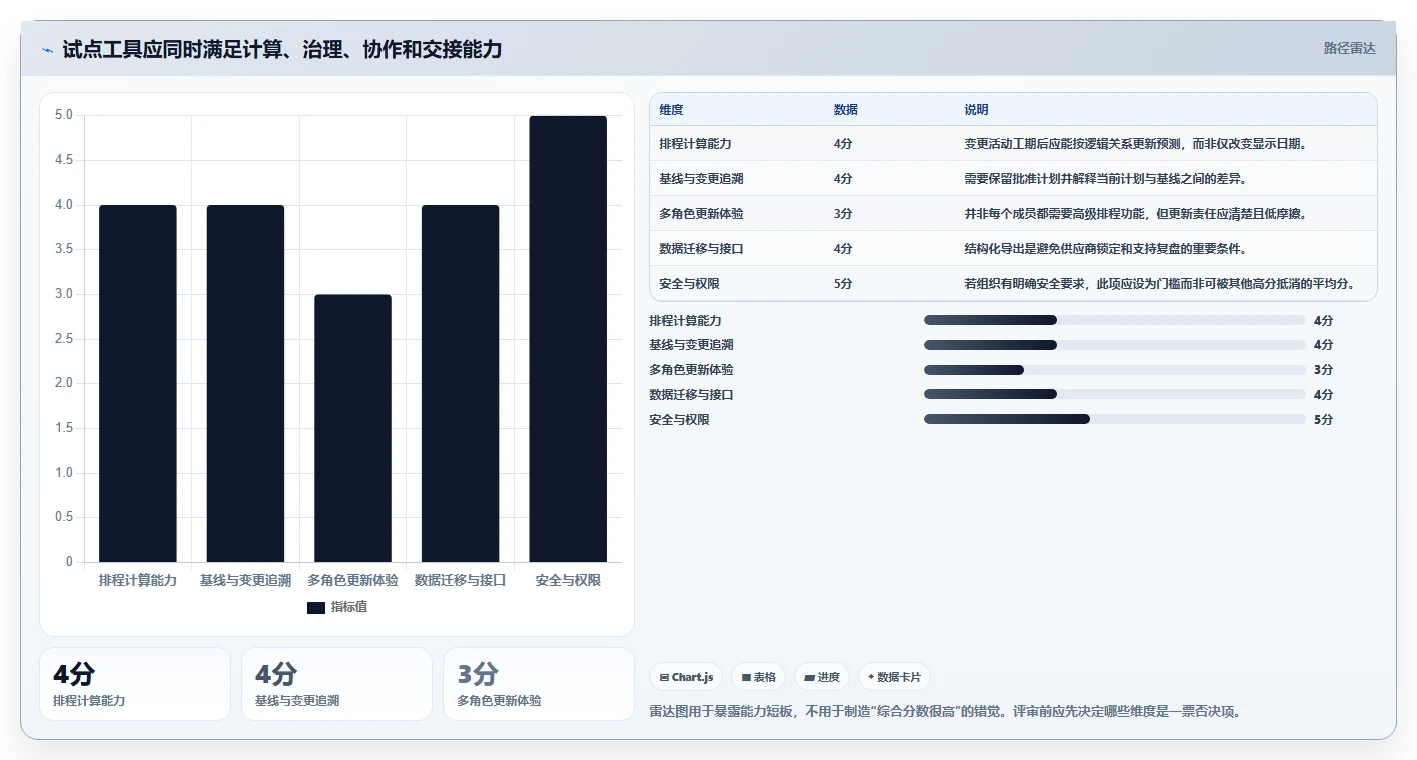This screenshot has width=1417, height=760.
Task: Click description starting 变更活动工期后
Action: coord(1136,144)
